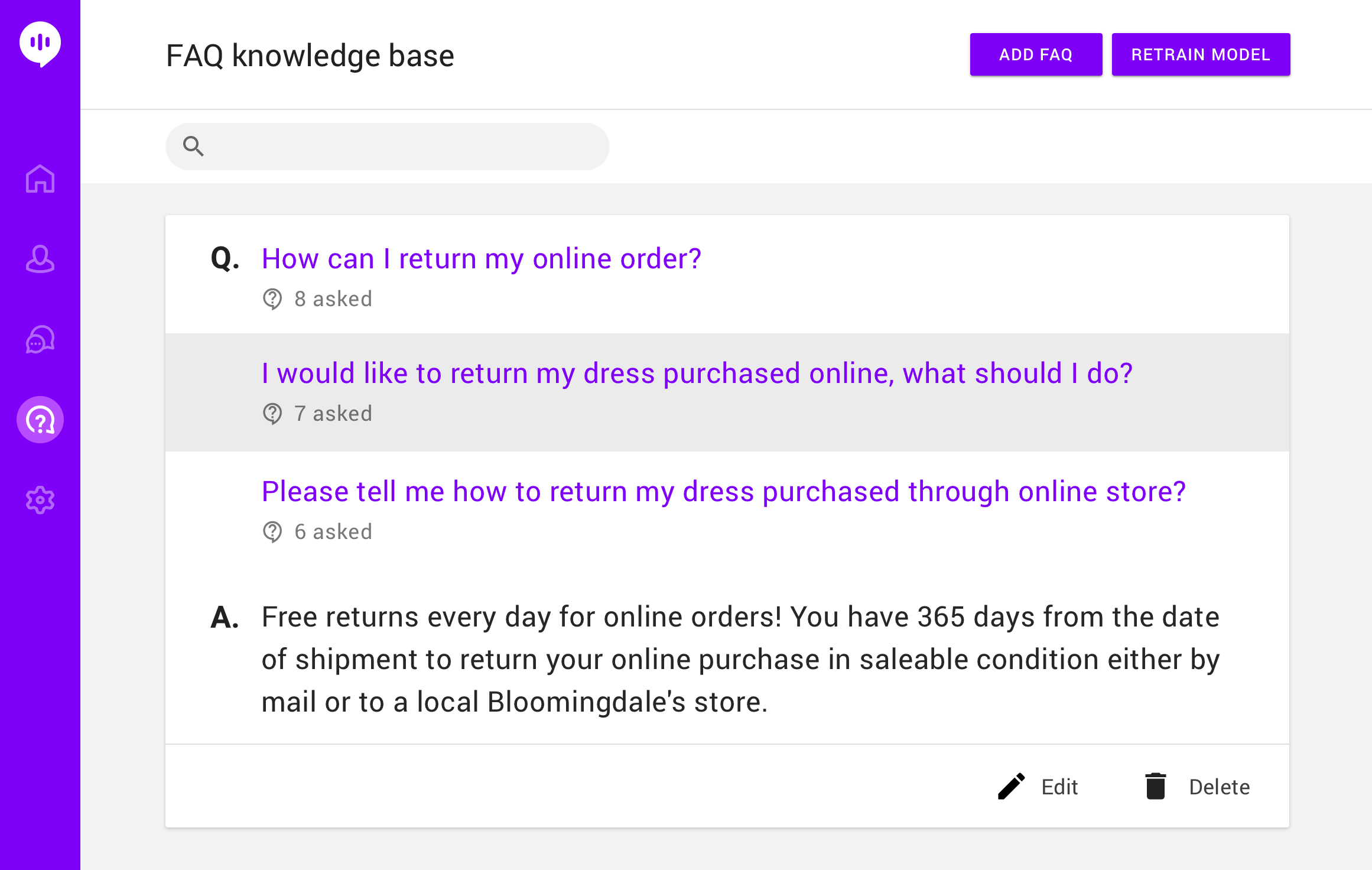The image size is (1372, 870).
Task: Click the magnifier search icon
Action: [x=193, y=146]
